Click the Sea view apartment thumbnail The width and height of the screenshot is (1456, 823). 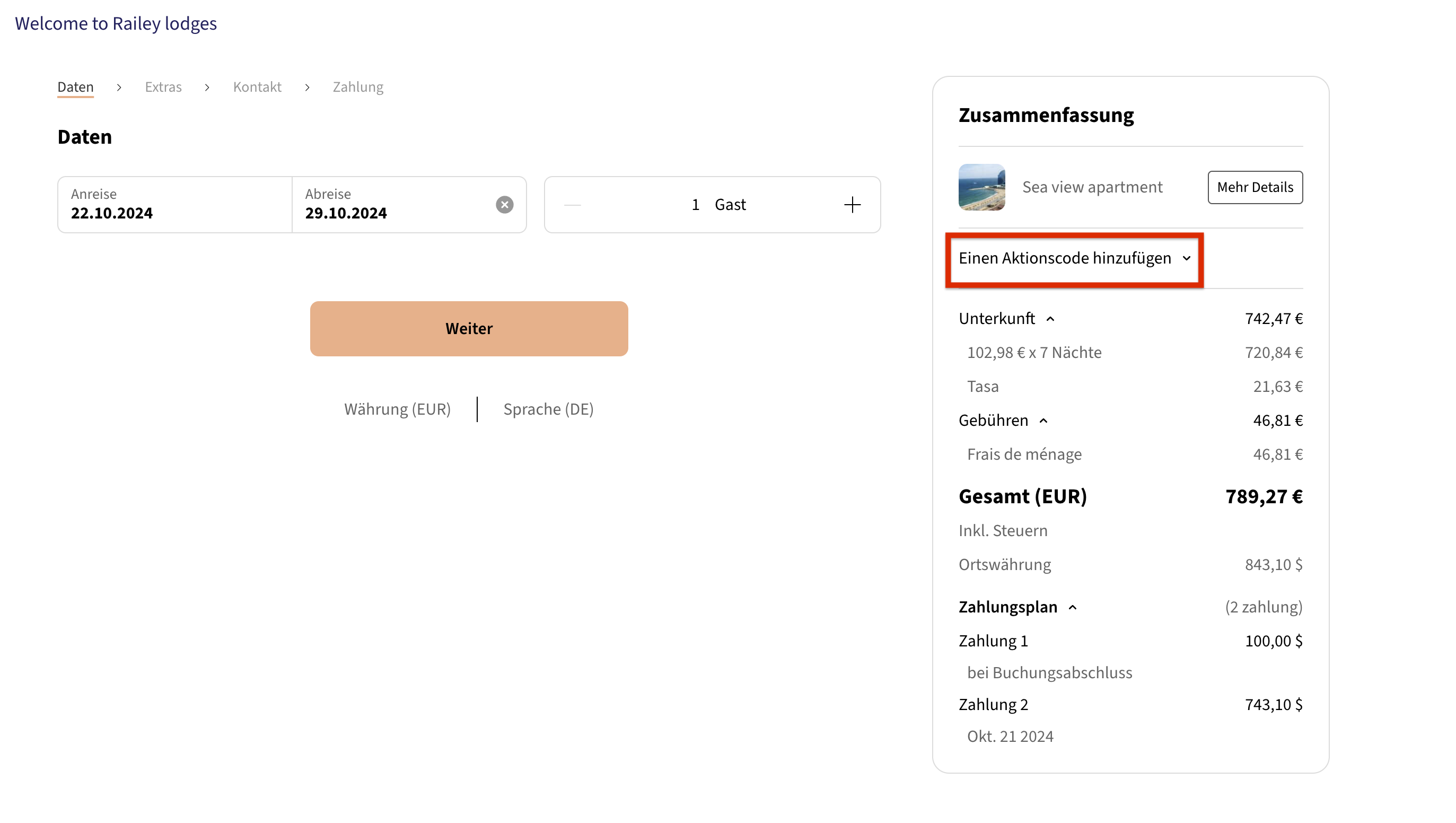tap(981, 187)
